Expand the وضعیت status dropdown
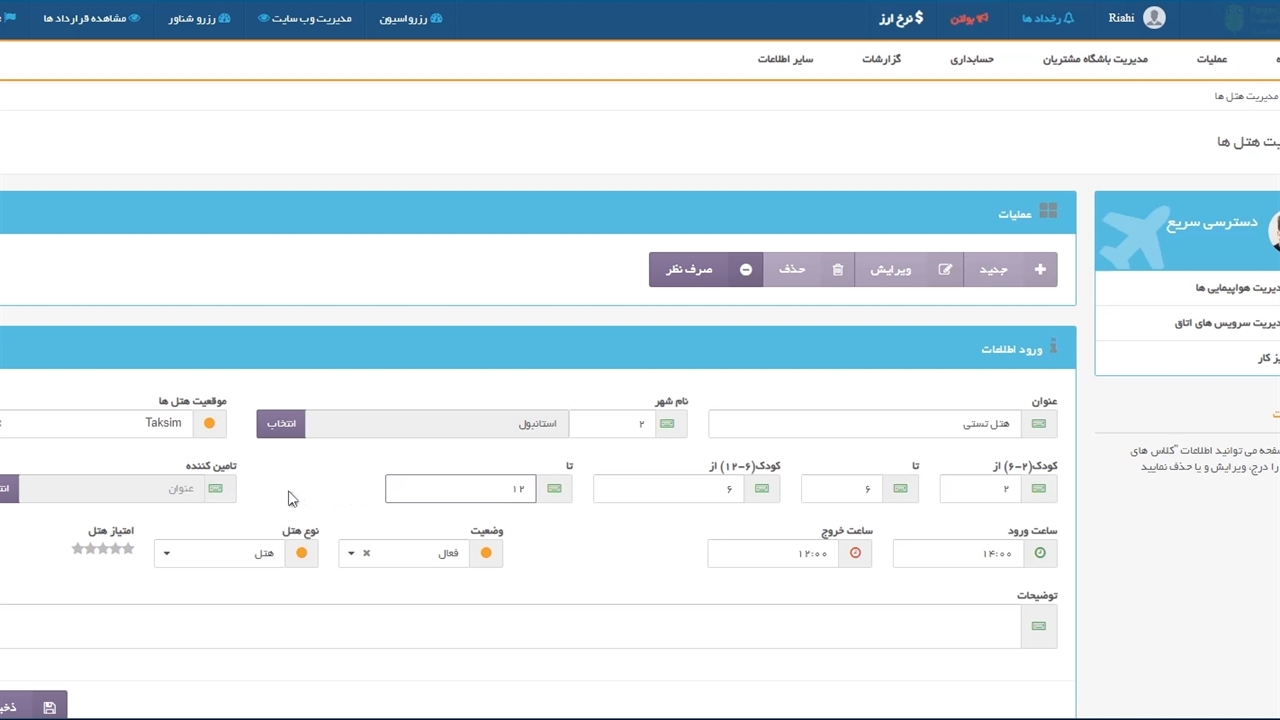 click(x=351, y=553)
